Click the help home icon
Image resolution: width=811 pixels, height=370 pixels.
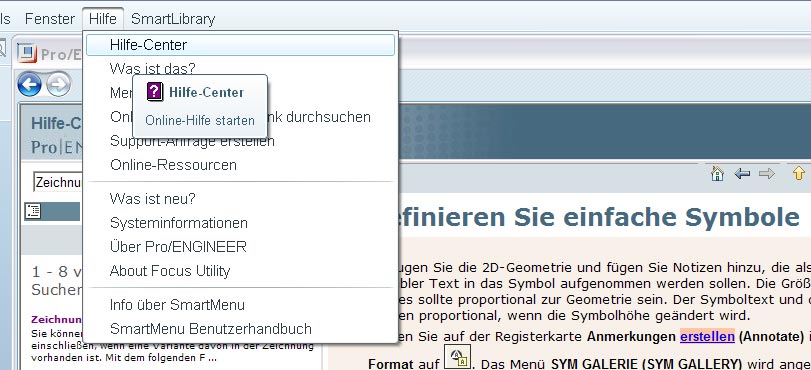coord(717,174)
